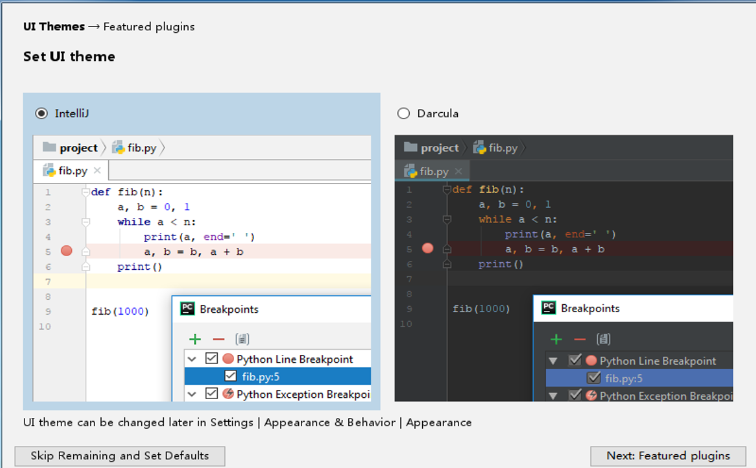Collapse Python Line Breakpoint node, IntelliJ preview
Viewport: 756px width, 468px height.
click(192, 359)
